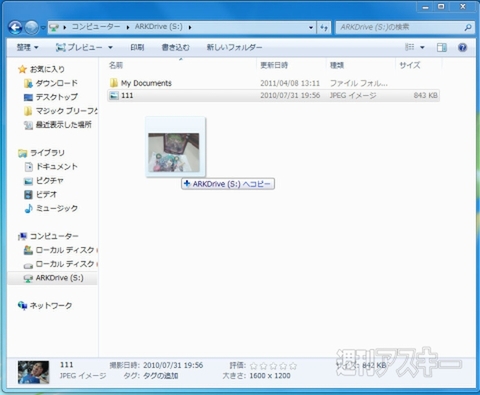Screen dimensions: 480x395
Task: Open the view options dropdown arrow
Action: point(422,48)
